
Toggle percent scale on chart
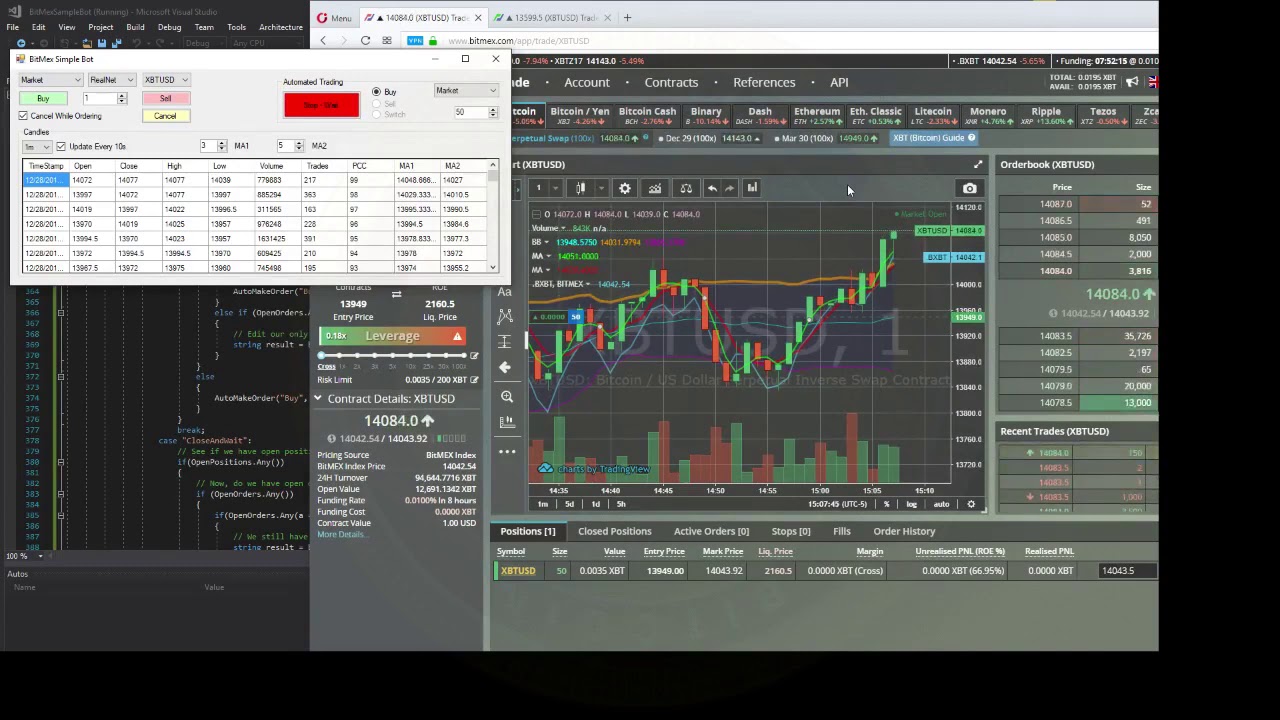pyautogui.click(x=886, y=504)
